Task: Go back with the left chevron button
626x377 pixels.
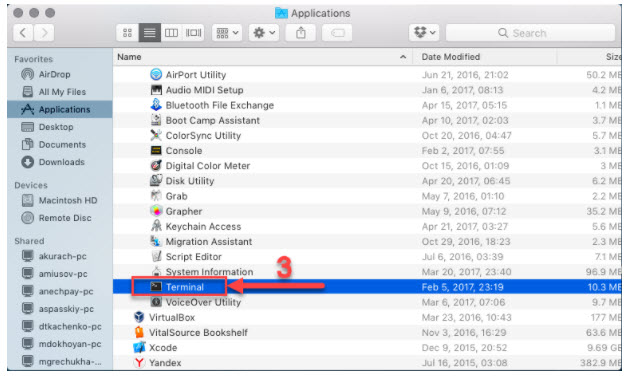Action: pos(23,33)
